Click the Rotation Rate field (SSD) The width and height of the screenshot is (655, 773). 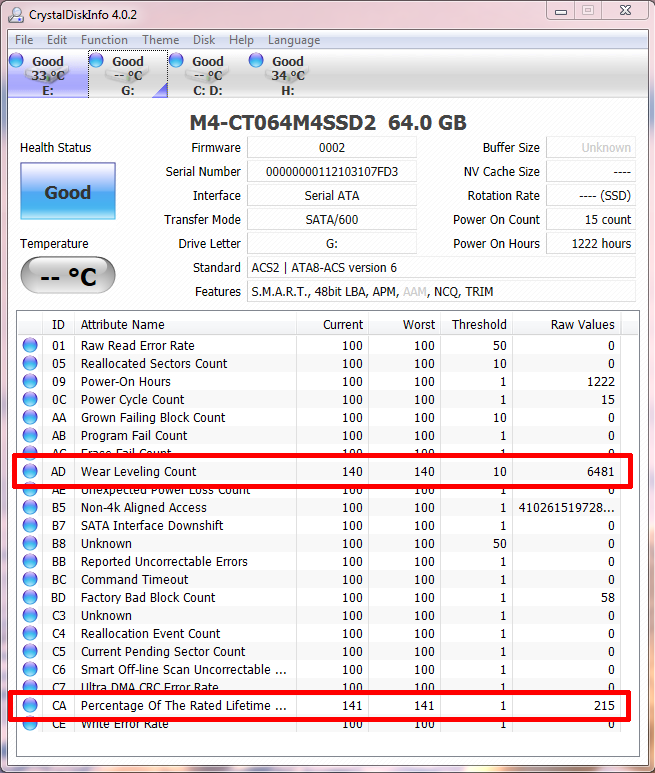[591, 196]
